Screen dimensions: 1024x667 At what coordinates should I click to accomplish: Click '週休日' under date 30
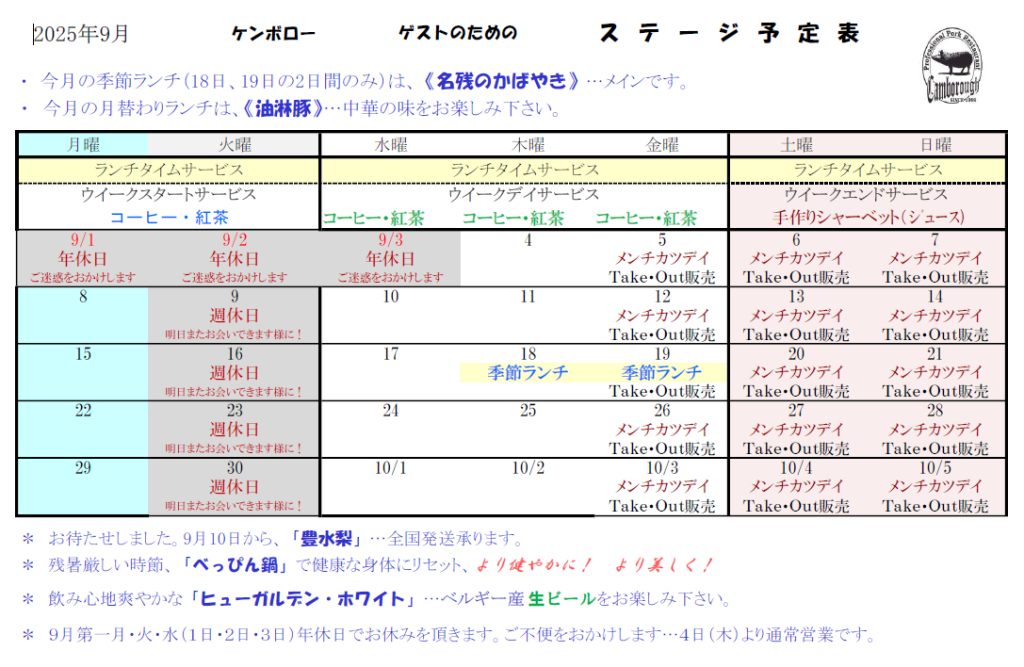pos(234,487)
